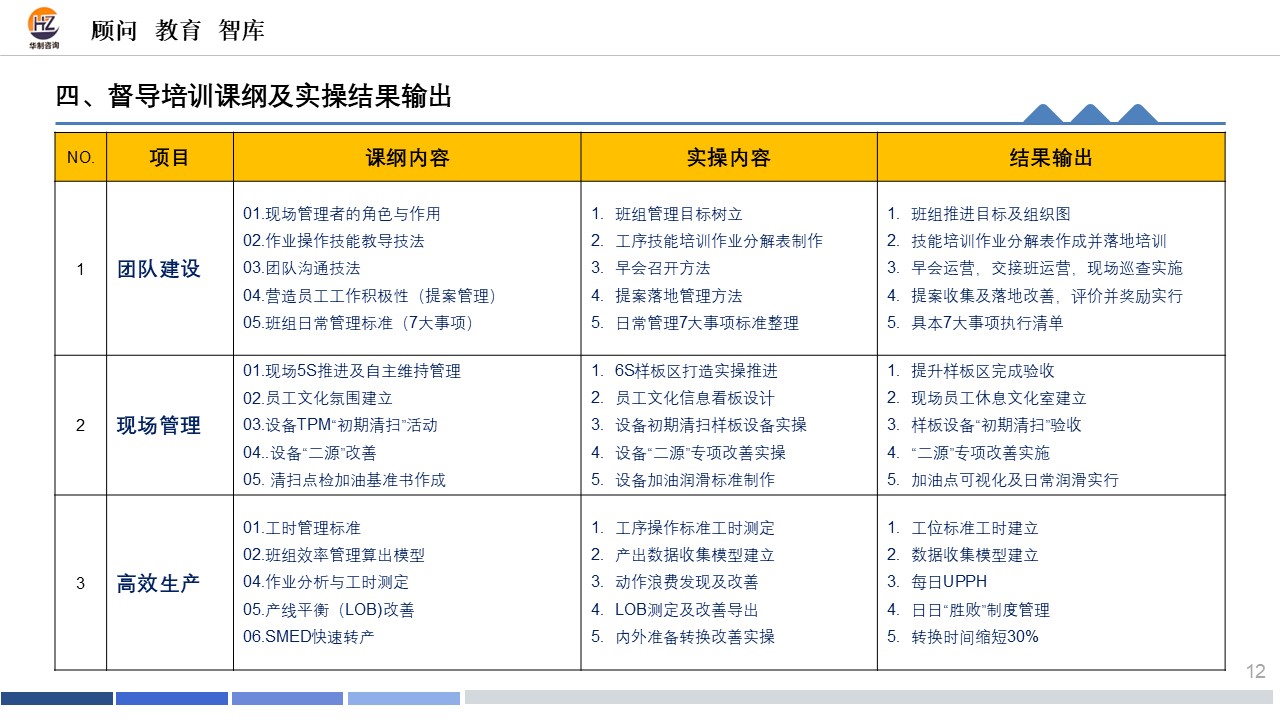Click the 团队建设 project cell
1280x720 pixels.
170,269
